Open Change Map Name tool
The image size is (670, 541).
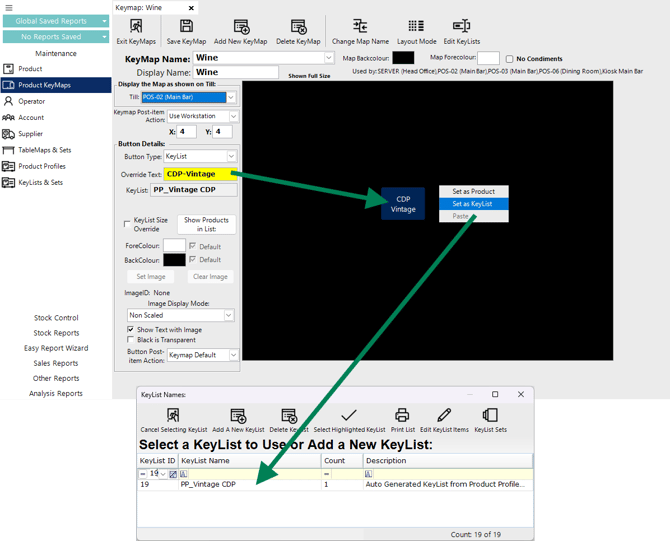[x=360, y=31]
